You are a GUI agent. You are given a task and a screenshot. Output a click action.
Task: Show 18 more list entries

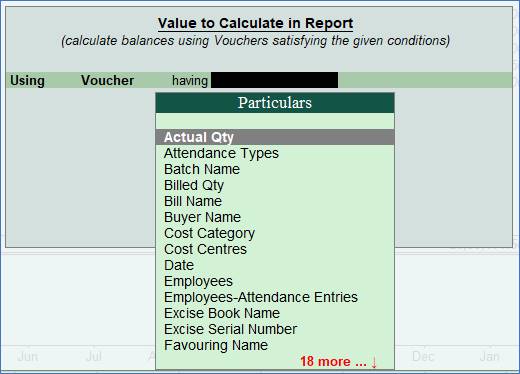pyautogui.click(x=338, y=361)
